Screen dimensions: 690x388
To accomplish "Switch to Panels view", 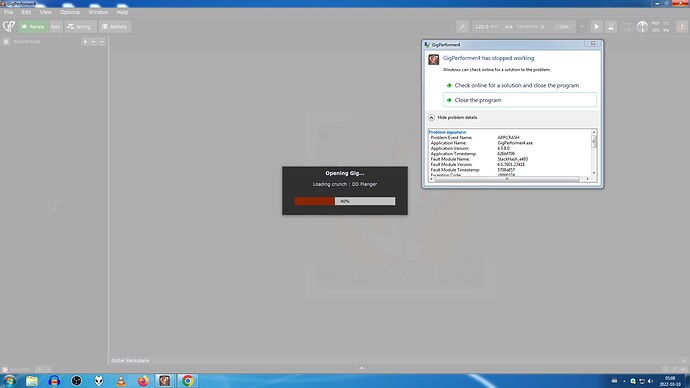I will (33, 27).
